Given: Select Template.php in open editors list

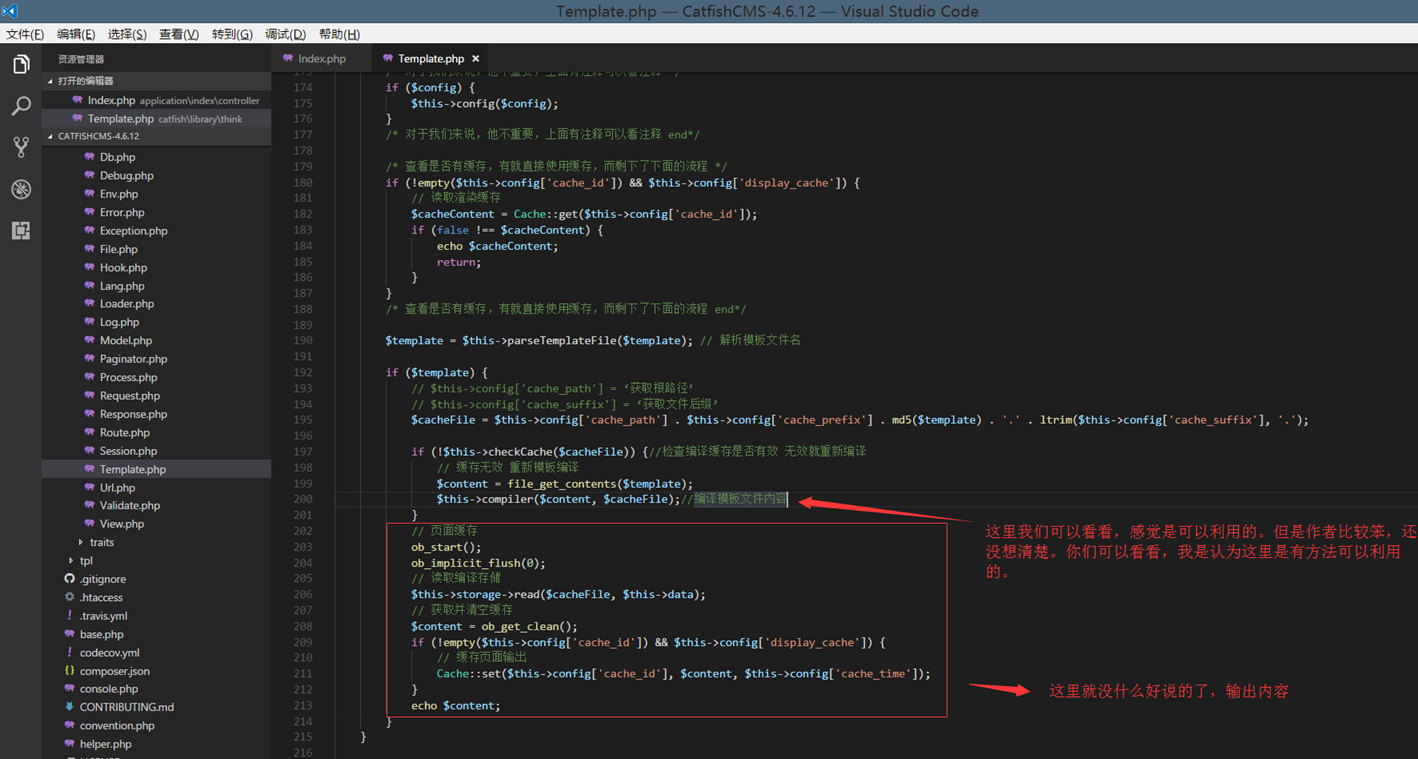Looking at the screenshot, I should 157,118.
